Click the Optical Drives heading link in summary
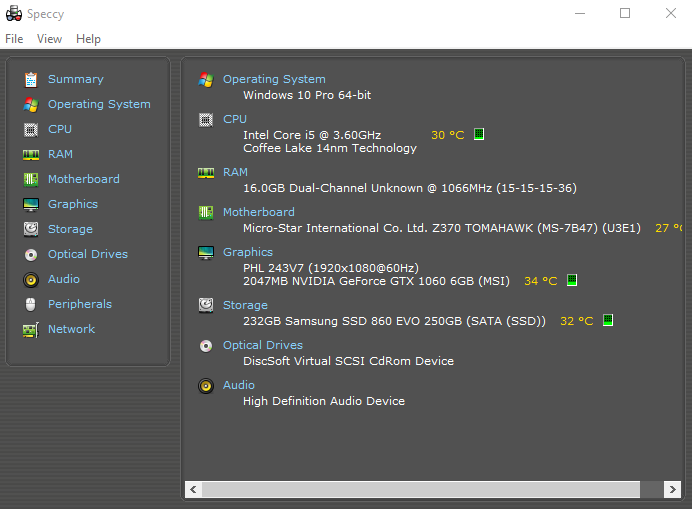Screen dimensions: 692x509 point(263,345)
